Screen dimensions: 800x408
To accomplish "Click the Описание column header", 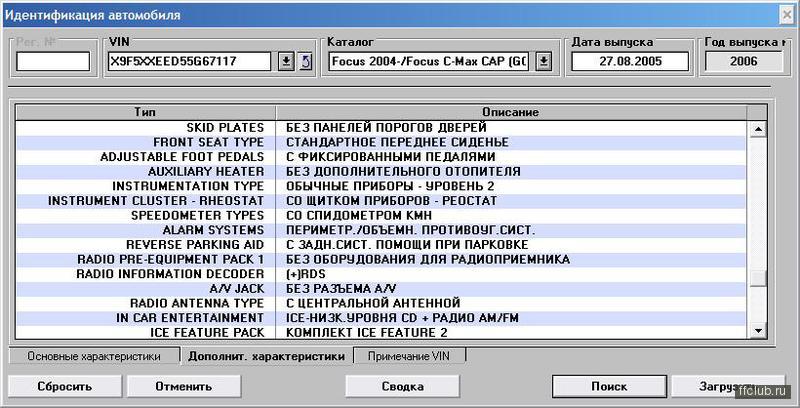I will coord(511,112).
